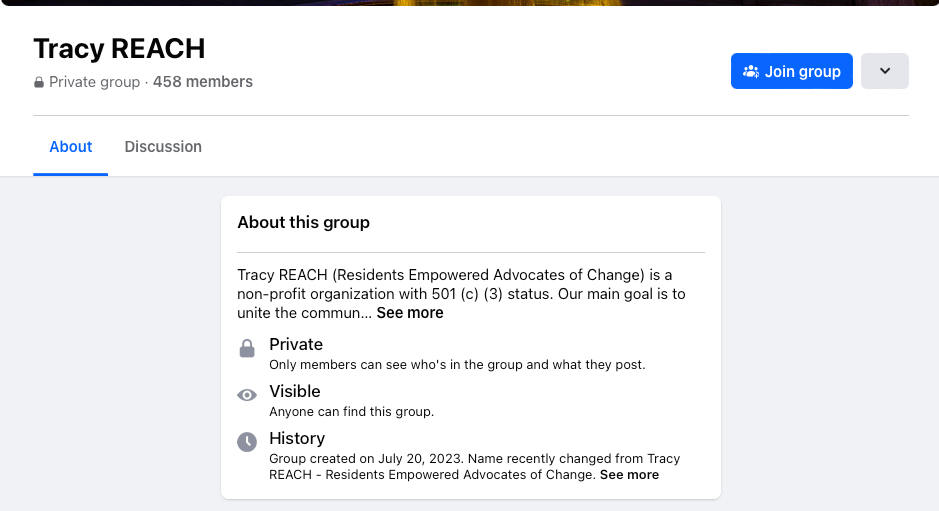This screenshot has height=511, width=939.
Task: Click the cover photo strip at top
Action: point(469,3)
